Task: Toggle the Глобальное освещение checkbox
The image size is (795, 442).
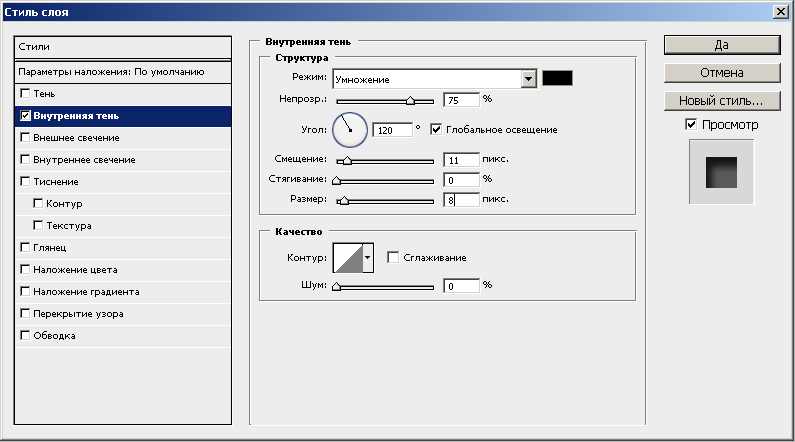Action: point(436,130)
